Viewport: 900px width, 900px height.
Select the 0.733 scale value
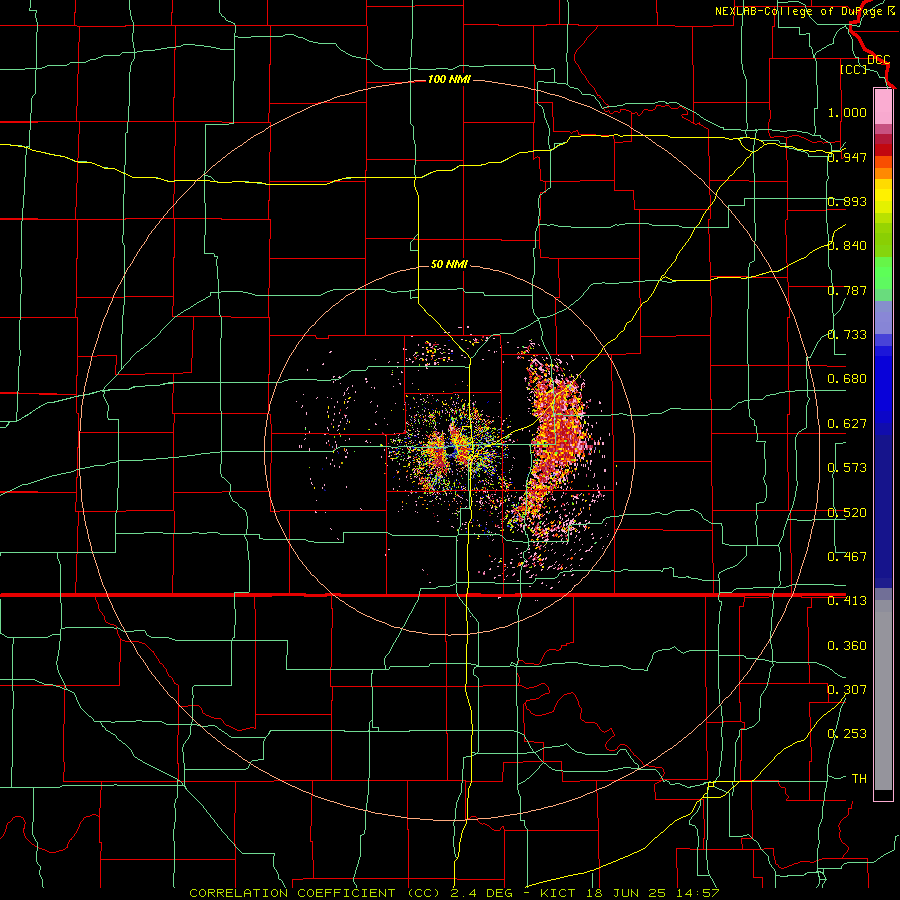pyautogui.click(x=847, y=335)
